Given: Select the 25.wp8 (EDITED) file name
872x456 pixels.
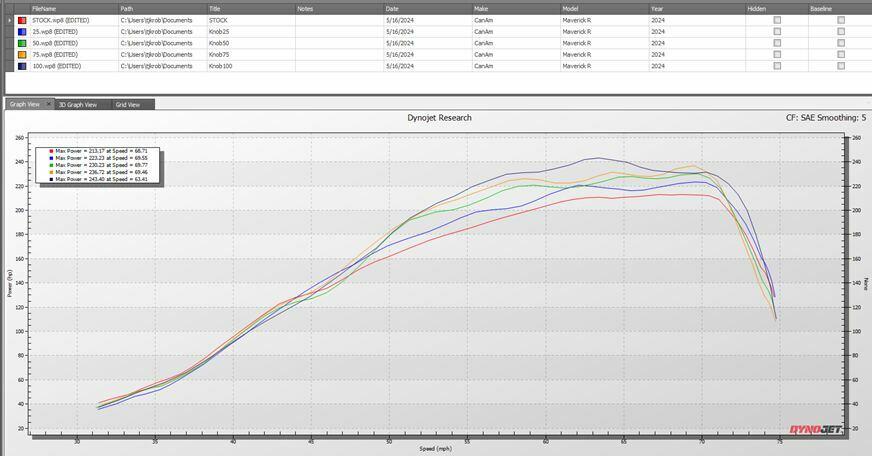Looking at the screenshot, I should [x=55, y=32].
